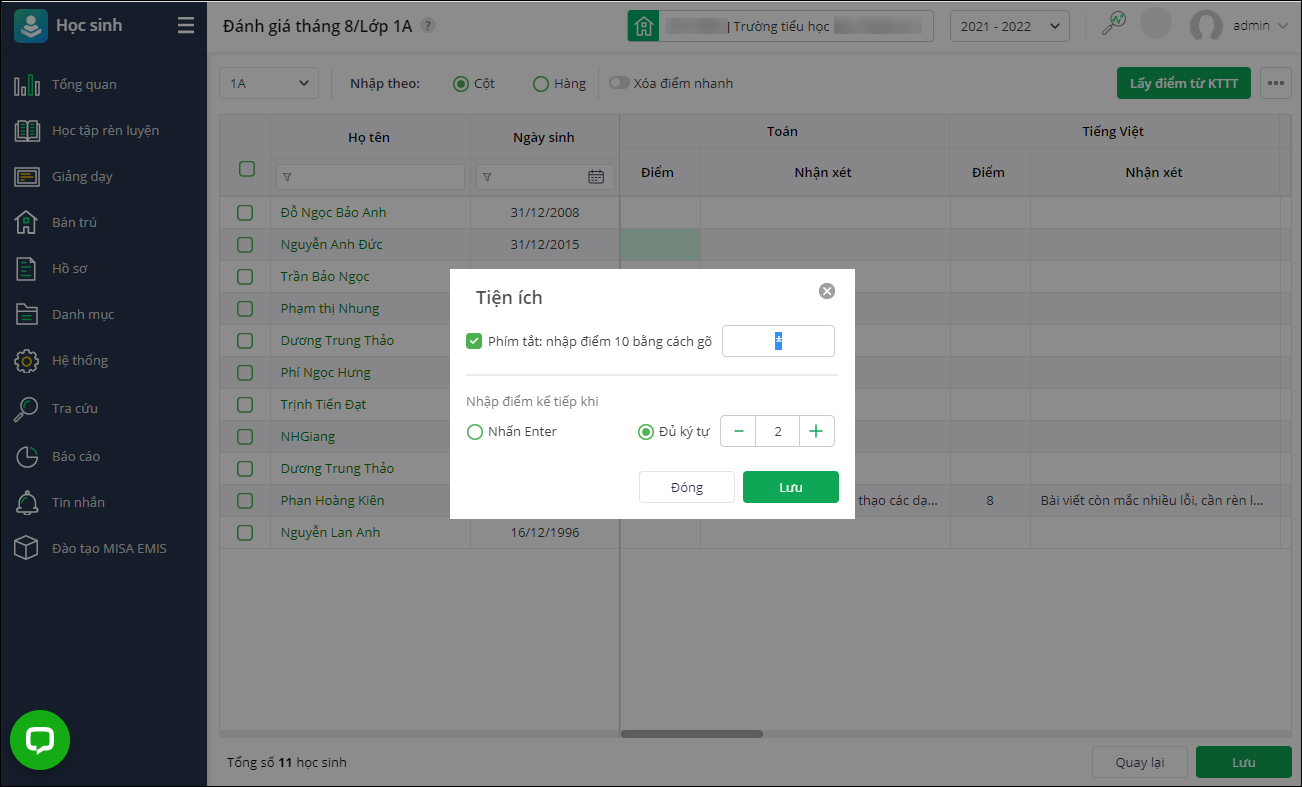Image resolution: width=1302 pixels, height=787 pixels.
Task: Close the Tiện ích dialog with X
Action: (827, 291)
